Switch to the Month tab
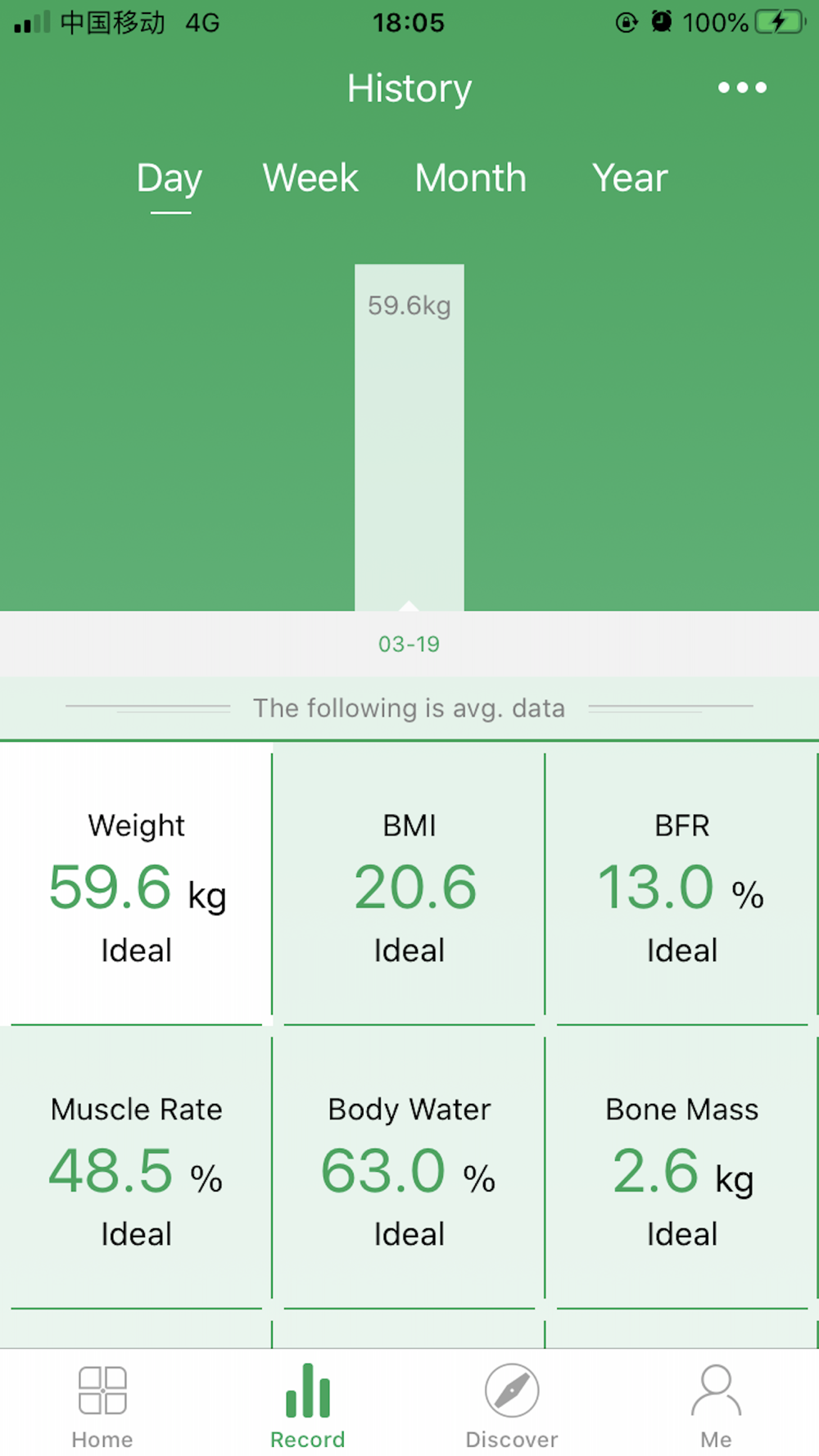 point(470,179)
